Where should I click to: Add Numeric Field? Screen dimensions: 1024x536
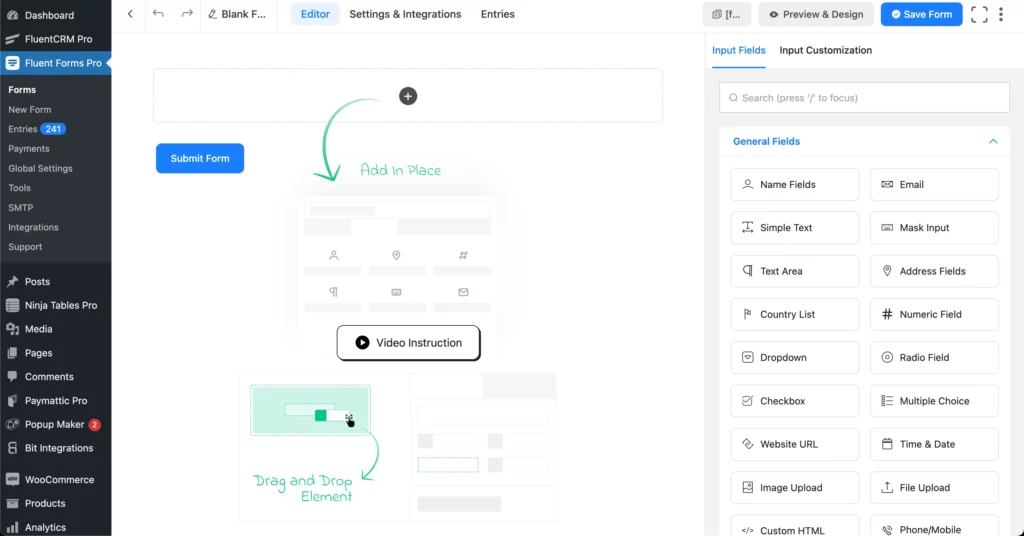point(934,314)
